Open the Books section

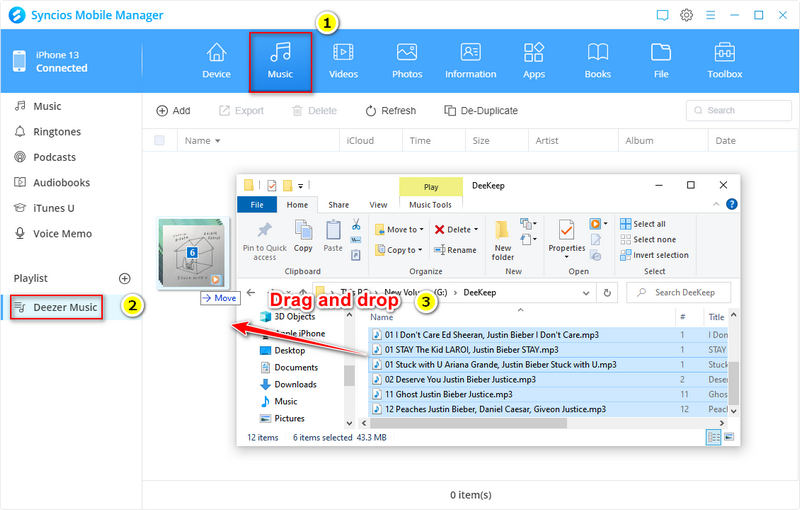click(597, 61)
